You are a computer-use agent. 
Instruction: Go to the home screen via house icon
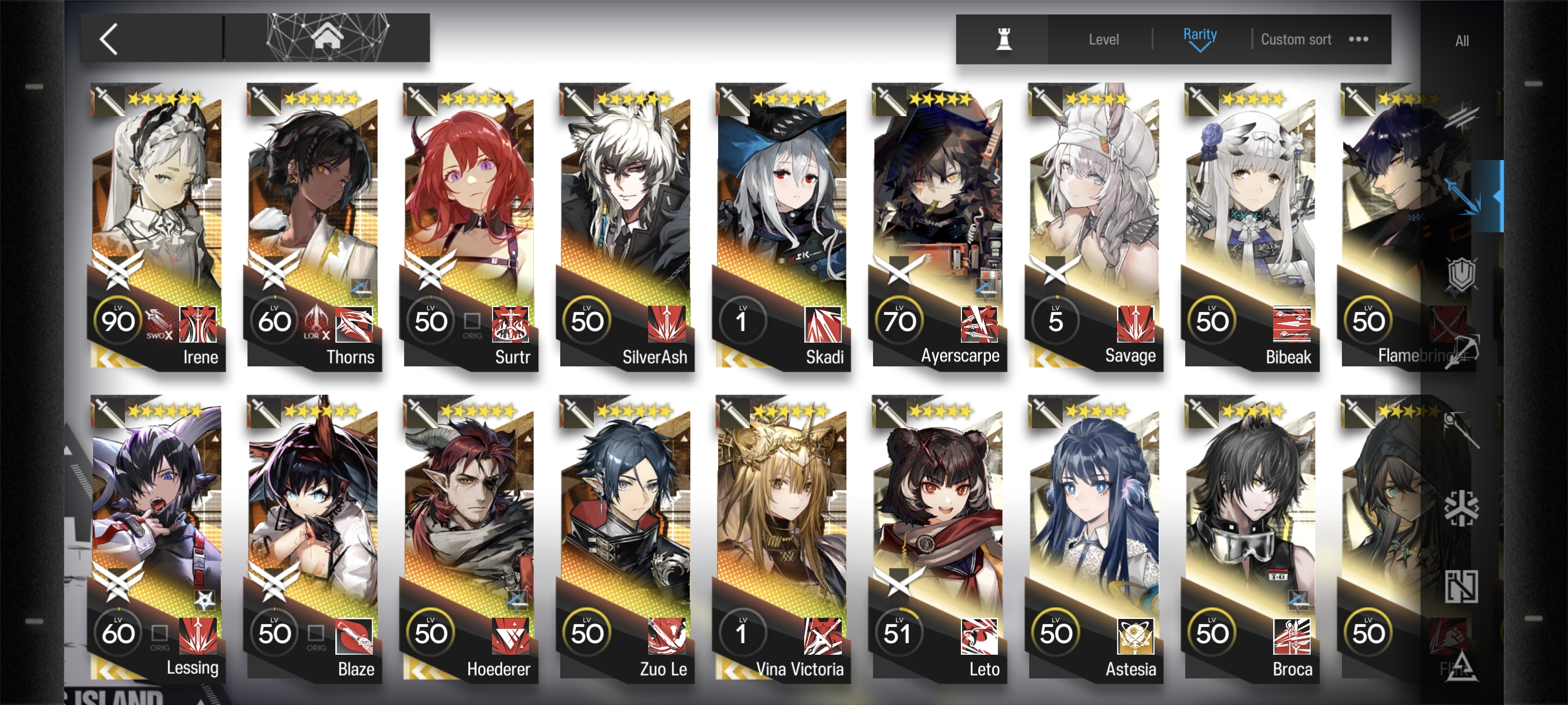[x=327, y=36]
